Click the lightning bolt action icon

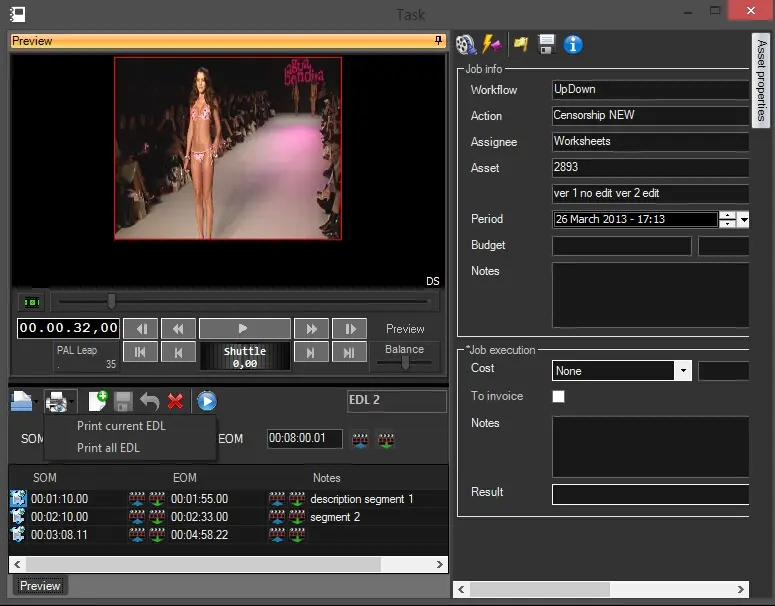[493, 45]
